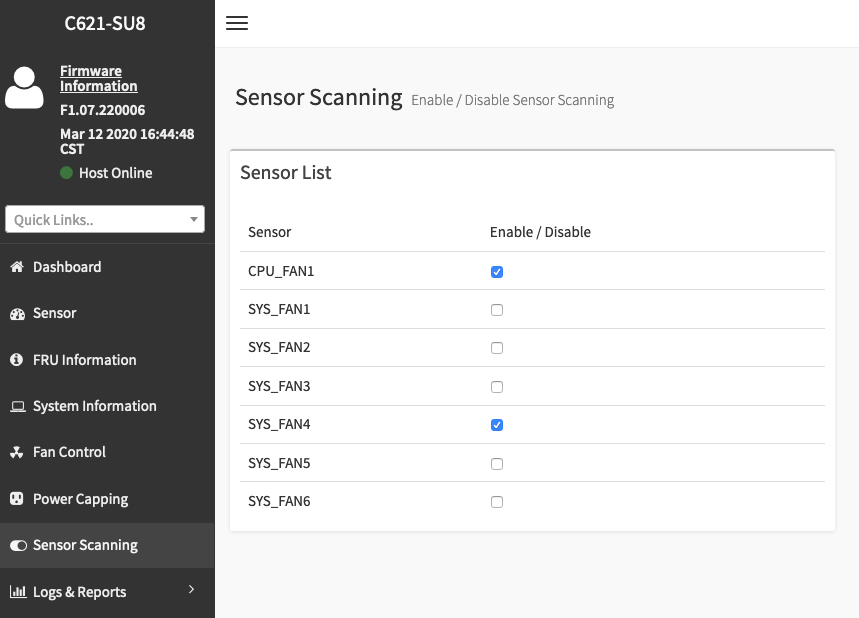Navigate to Fan Control

(107, 452)
